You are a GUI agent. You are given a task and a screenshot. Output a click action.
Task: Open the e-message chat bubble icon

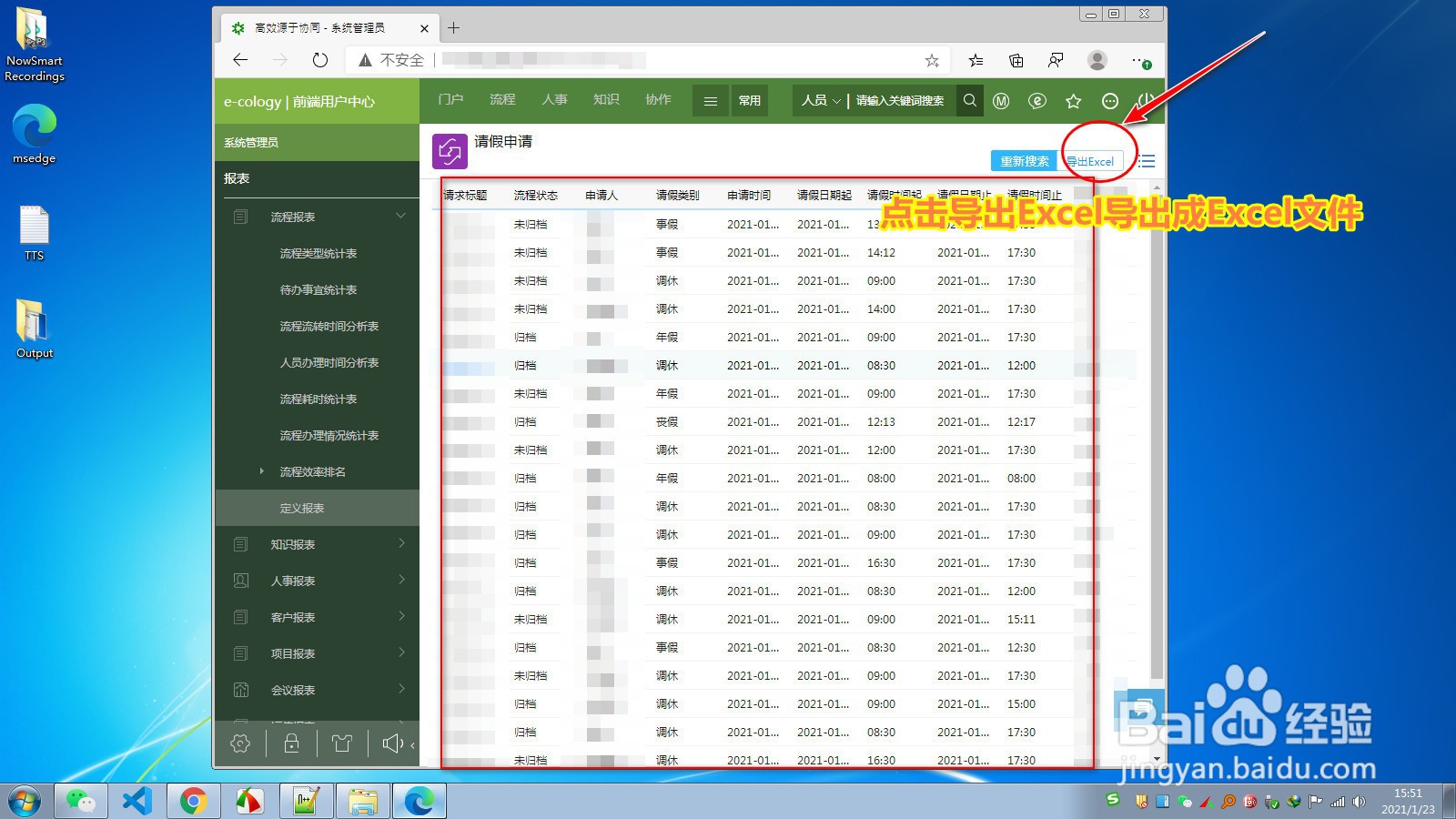click(1037, 101)
